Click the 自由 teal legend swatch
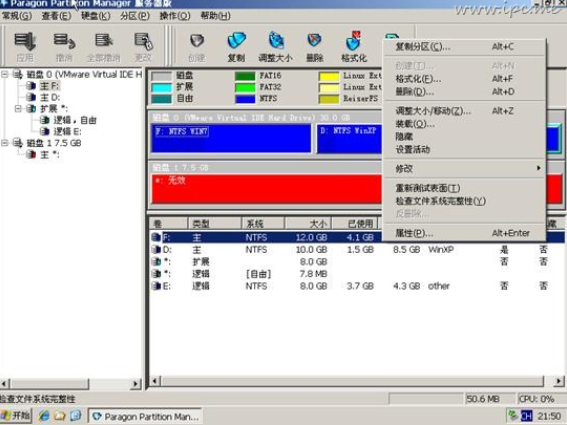567x425 pixels. point(162,99)
